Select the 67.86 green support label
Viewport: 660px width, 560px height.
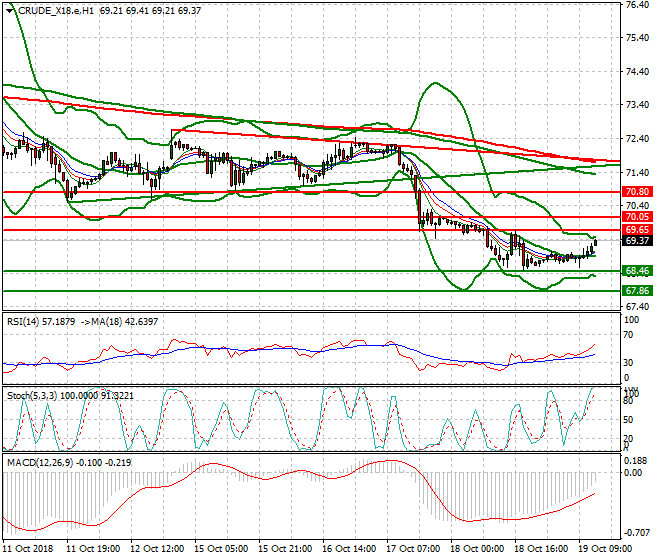coord(637,291)
